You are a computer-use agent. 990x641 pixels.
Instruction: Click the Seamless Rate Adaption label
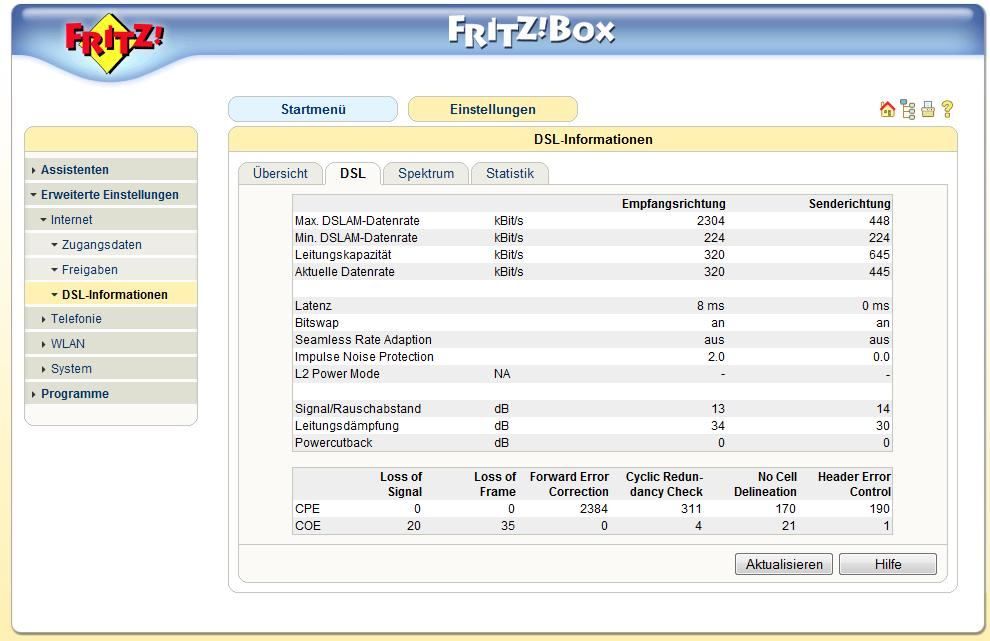(363, 340)
